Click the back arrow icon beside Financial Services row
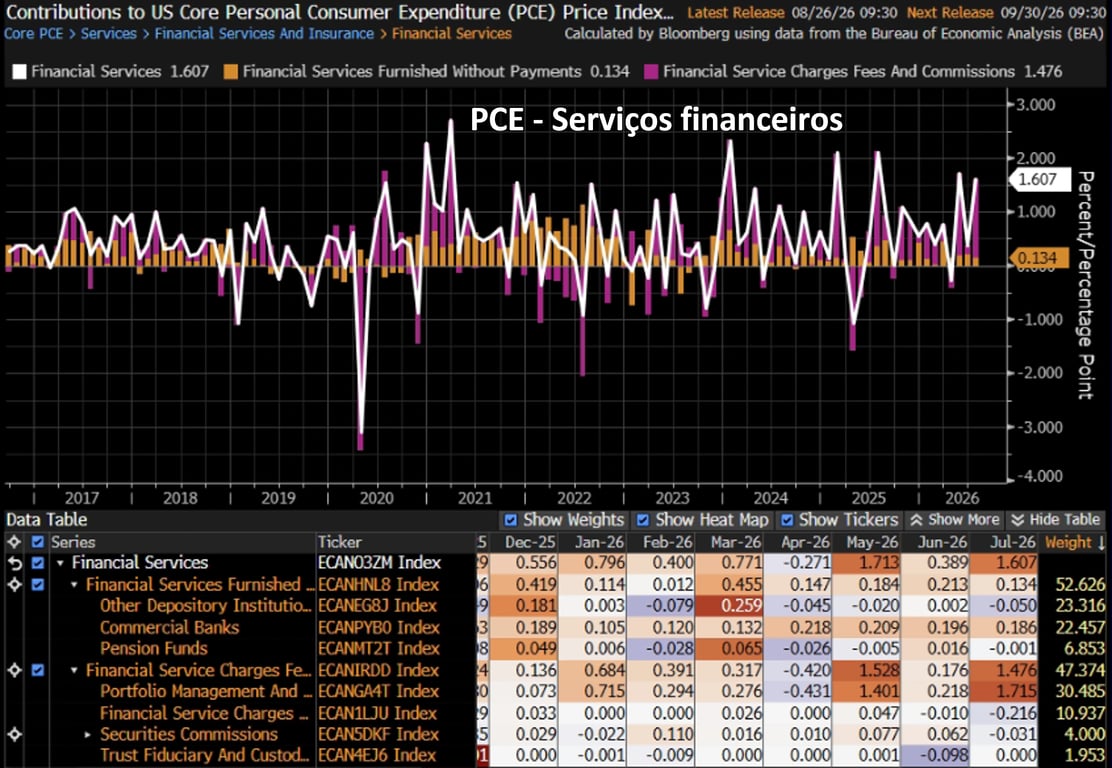Screen dimensions: 1112x768 (14, 563)
